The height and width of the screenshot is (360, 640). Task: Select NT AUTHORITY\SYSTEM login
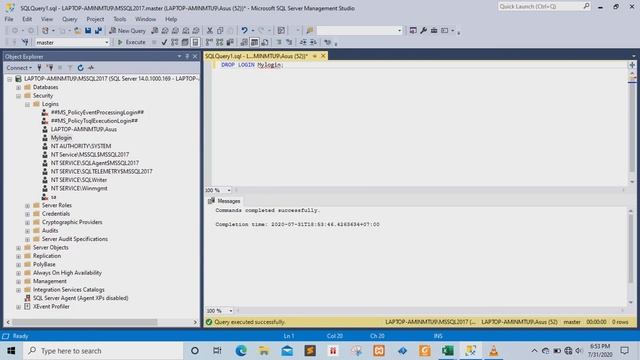(x=81, y=146)
